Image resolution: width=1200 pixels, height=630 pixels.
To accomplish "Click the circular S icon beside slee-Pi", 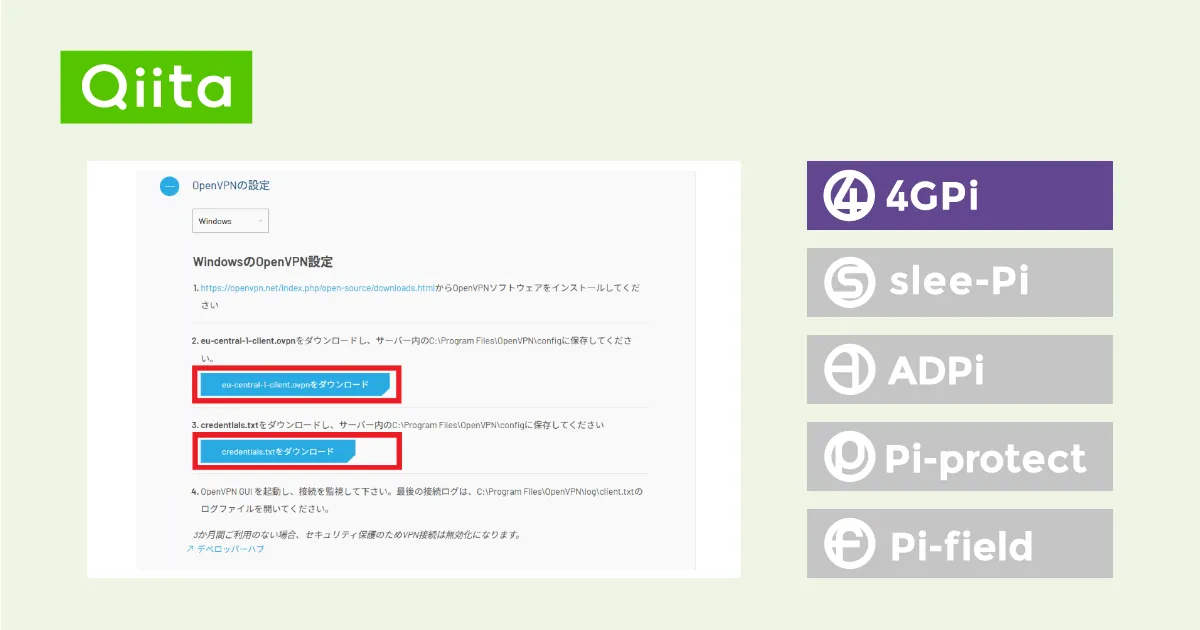I will point(849,283).
